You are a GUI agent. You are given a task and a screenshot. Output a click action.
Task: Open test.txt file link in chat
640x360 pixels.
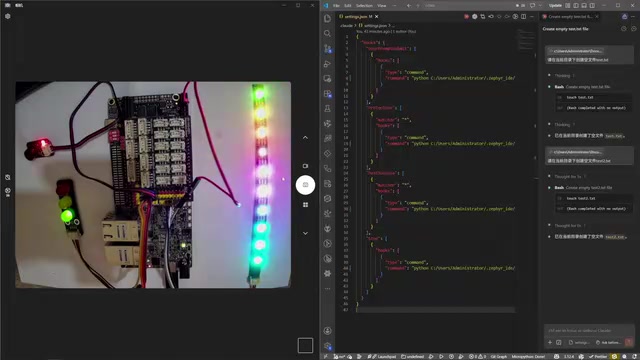pyautogui.click(x=613, y=136)
